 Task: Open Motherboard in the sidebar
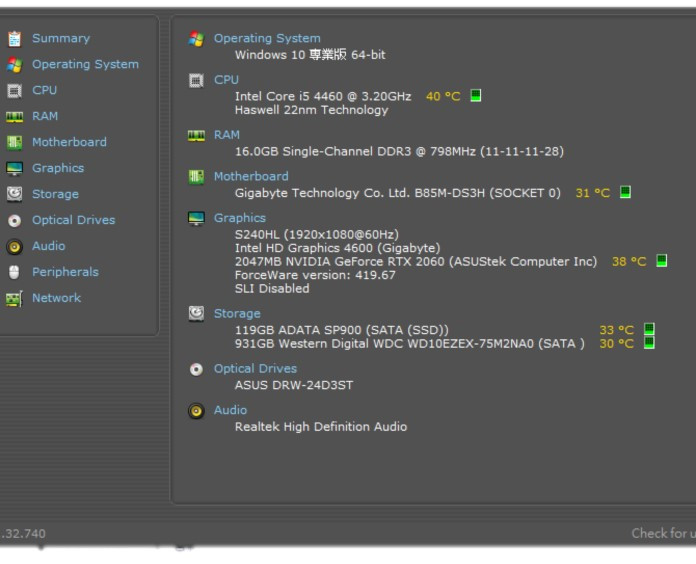pos(69,142)
